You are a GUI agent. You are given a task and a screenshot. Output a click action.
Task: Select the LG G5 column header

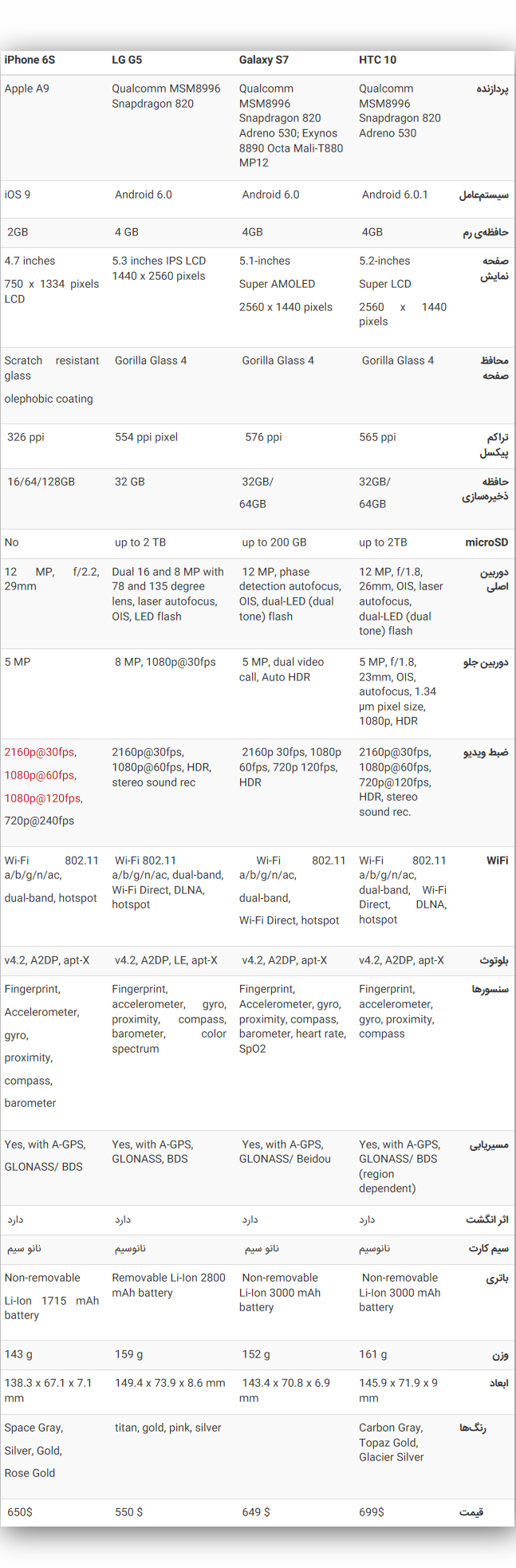tap(127, 60)
